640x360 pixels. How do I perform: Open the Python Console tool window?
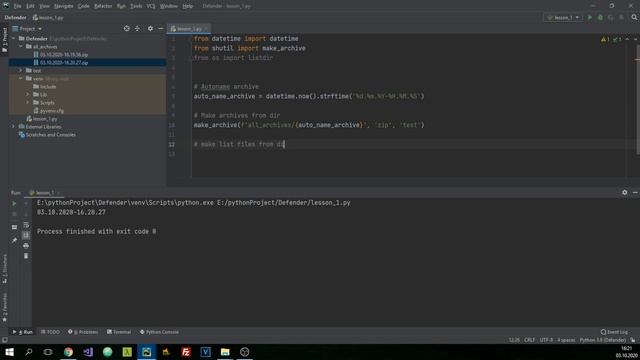[159, 332]
